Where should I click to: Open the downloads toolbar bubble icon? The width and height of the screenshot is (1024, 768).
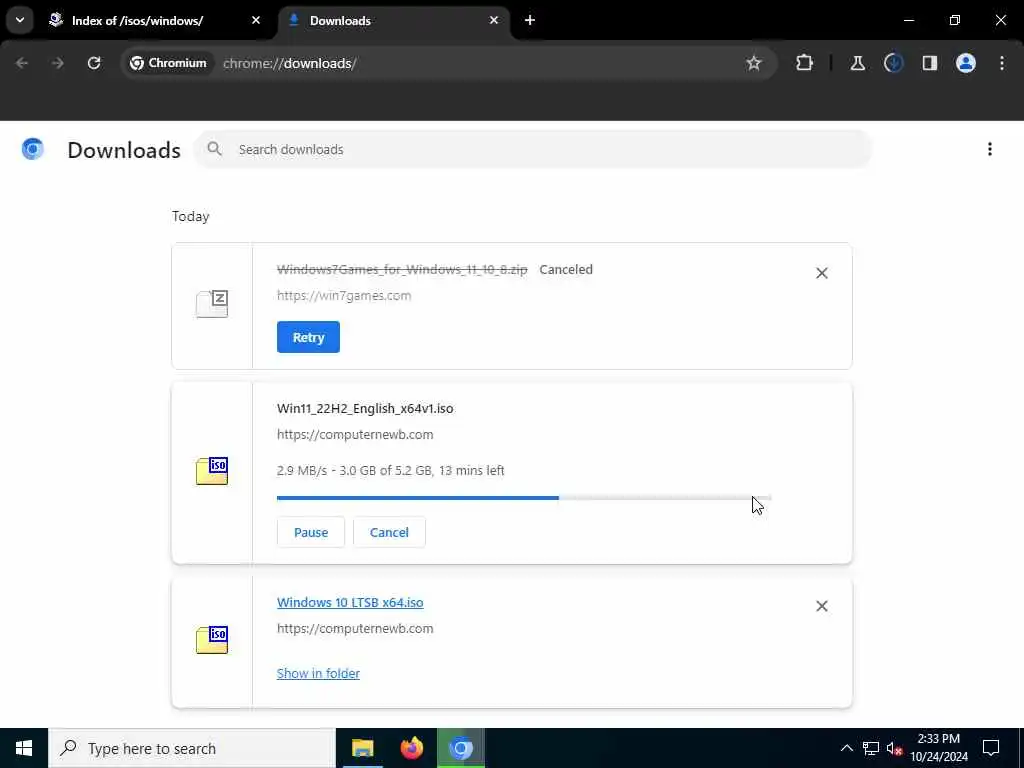(x=893, y=63)
